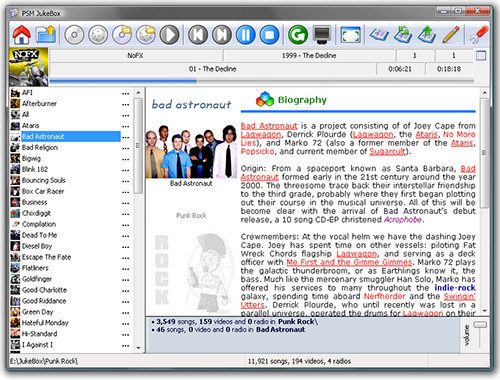
Task: Open the Popsicko link
Action: 258,152
